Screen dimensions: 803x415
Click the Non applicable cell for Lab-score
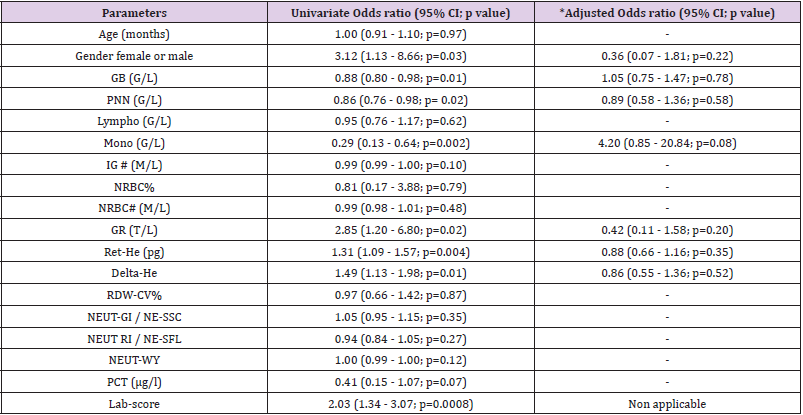(x=667, y=404)
